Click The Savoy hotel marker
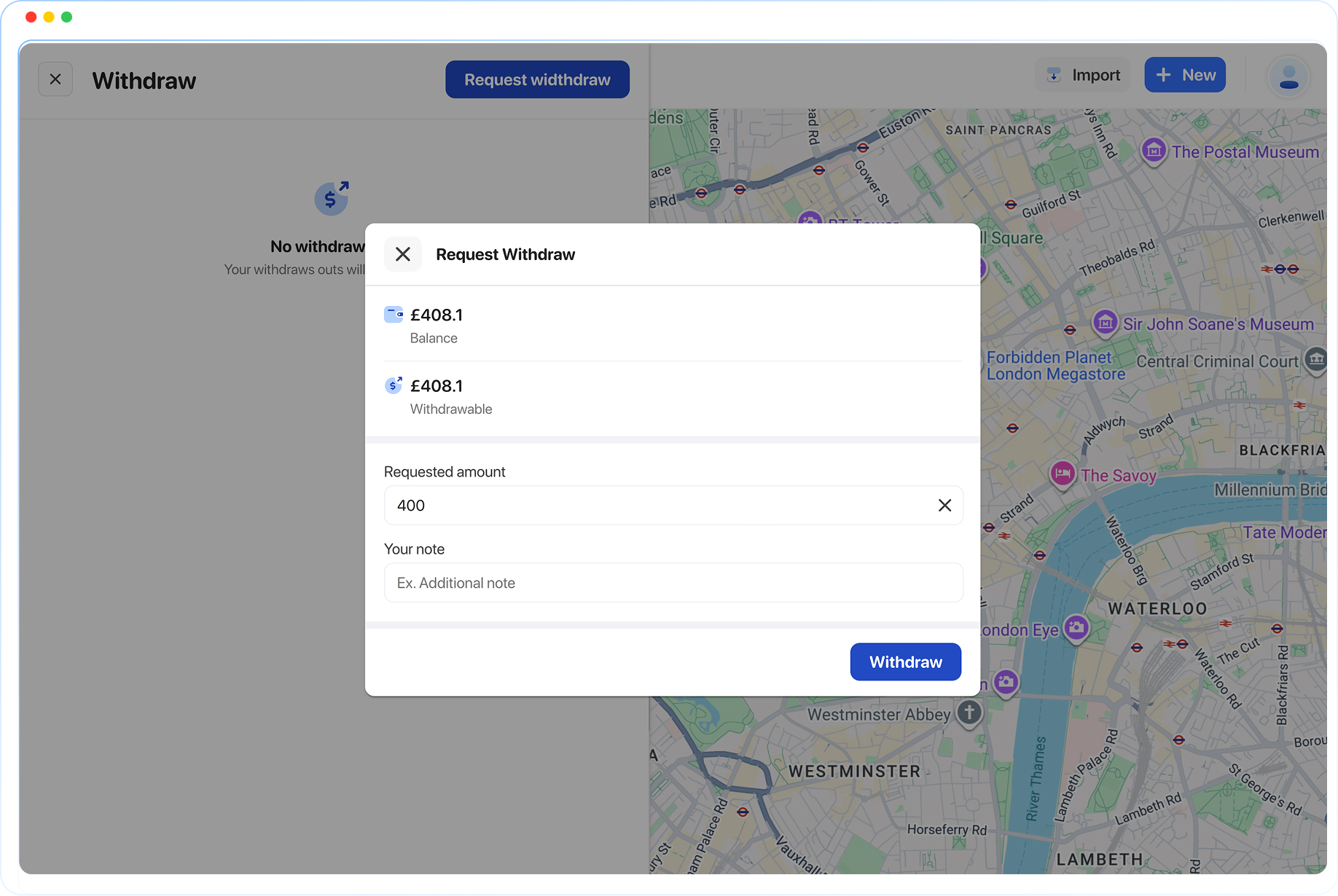This screenshot has height=896, width=1338. coord(1063,473)
